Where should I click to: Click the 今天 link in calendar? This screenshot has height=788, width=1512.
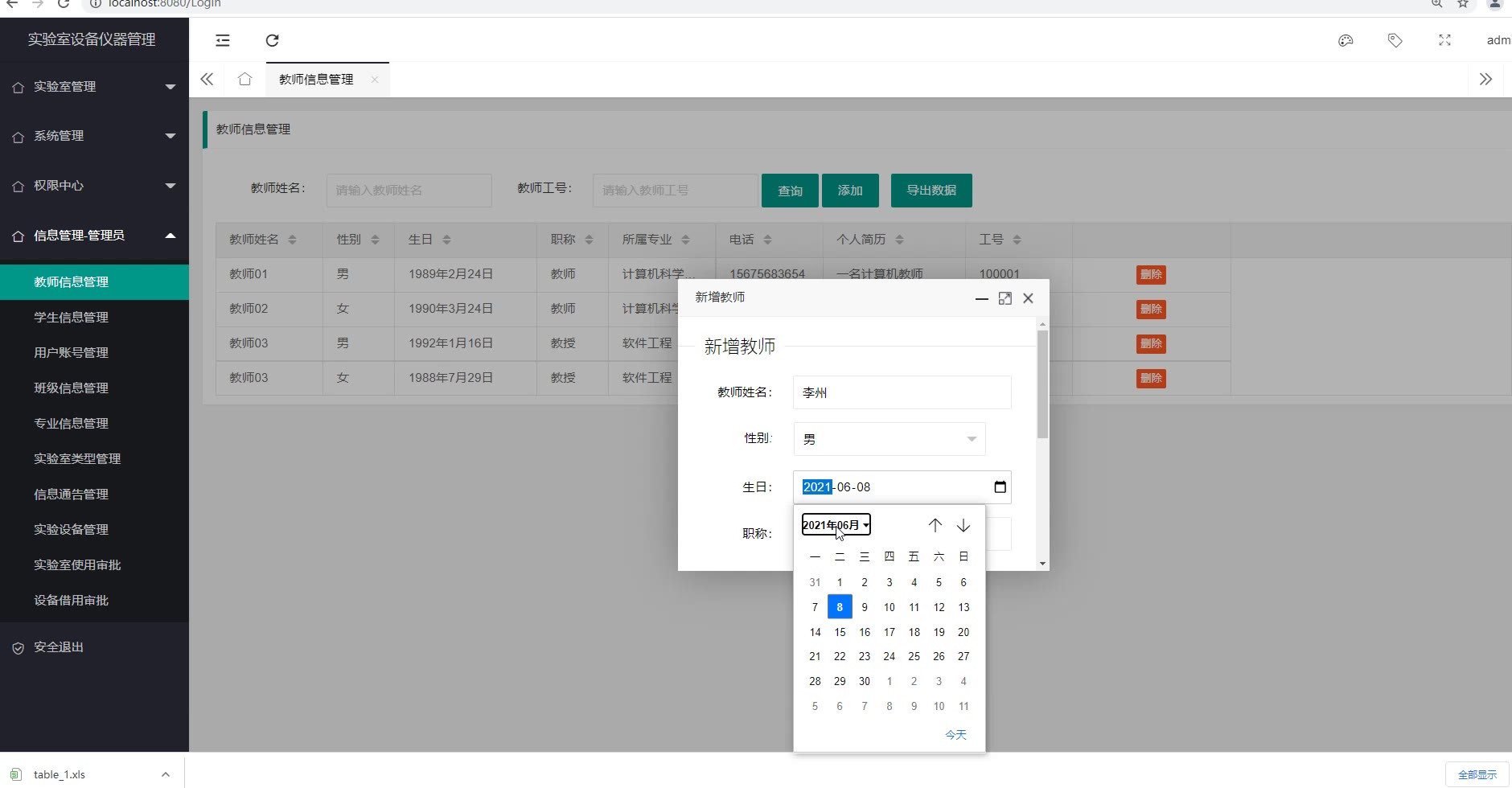pos(955,735)
